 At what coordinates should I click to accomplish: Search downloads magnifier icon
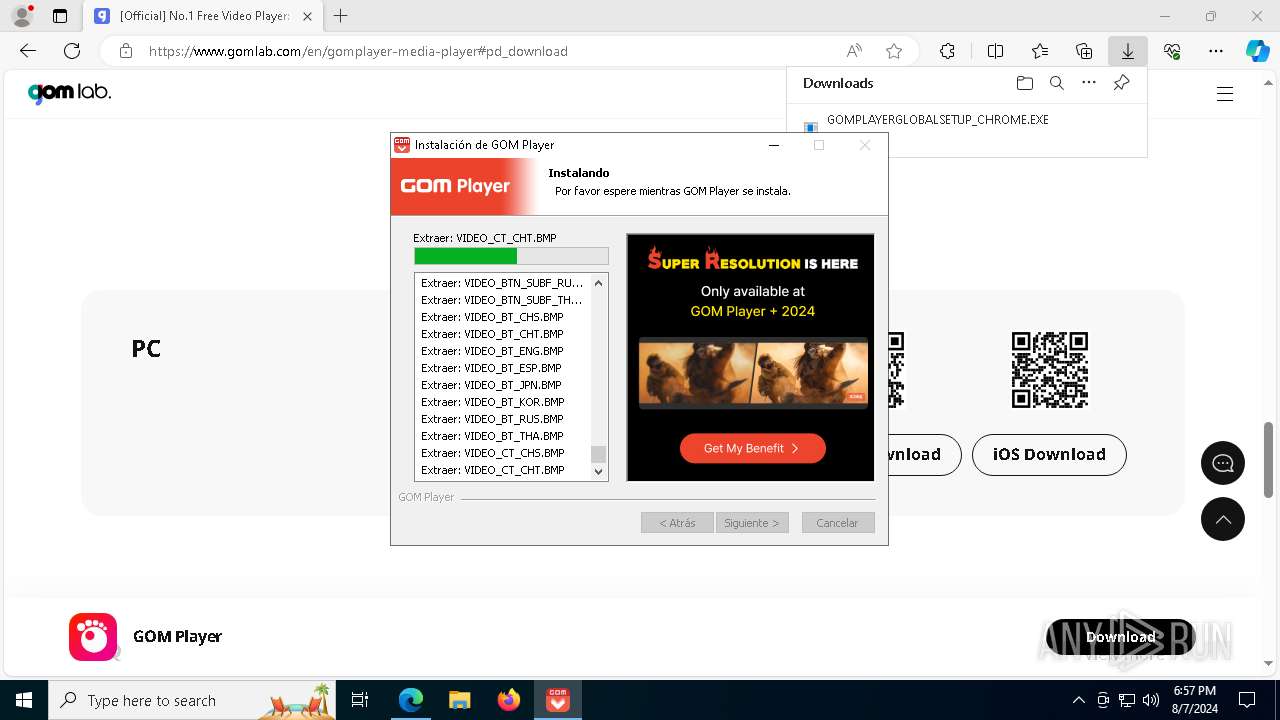tap(1056, 83)
